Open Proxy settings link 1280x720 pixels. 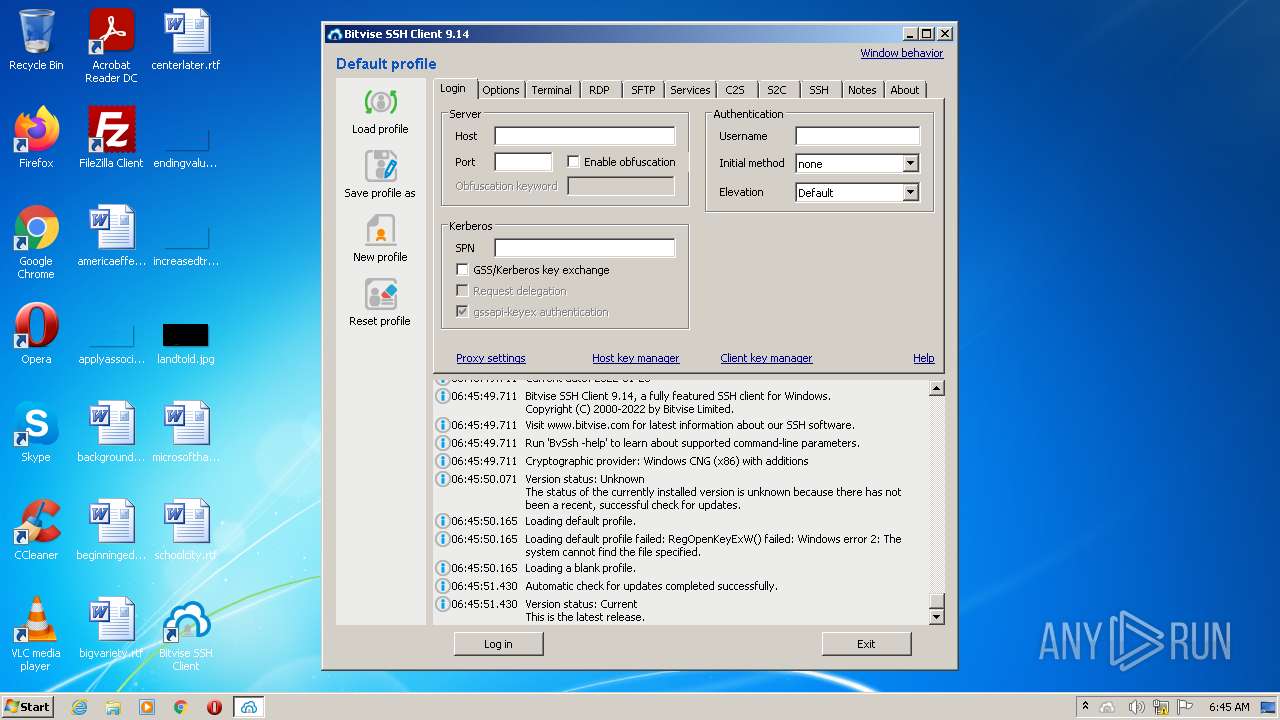491,358
